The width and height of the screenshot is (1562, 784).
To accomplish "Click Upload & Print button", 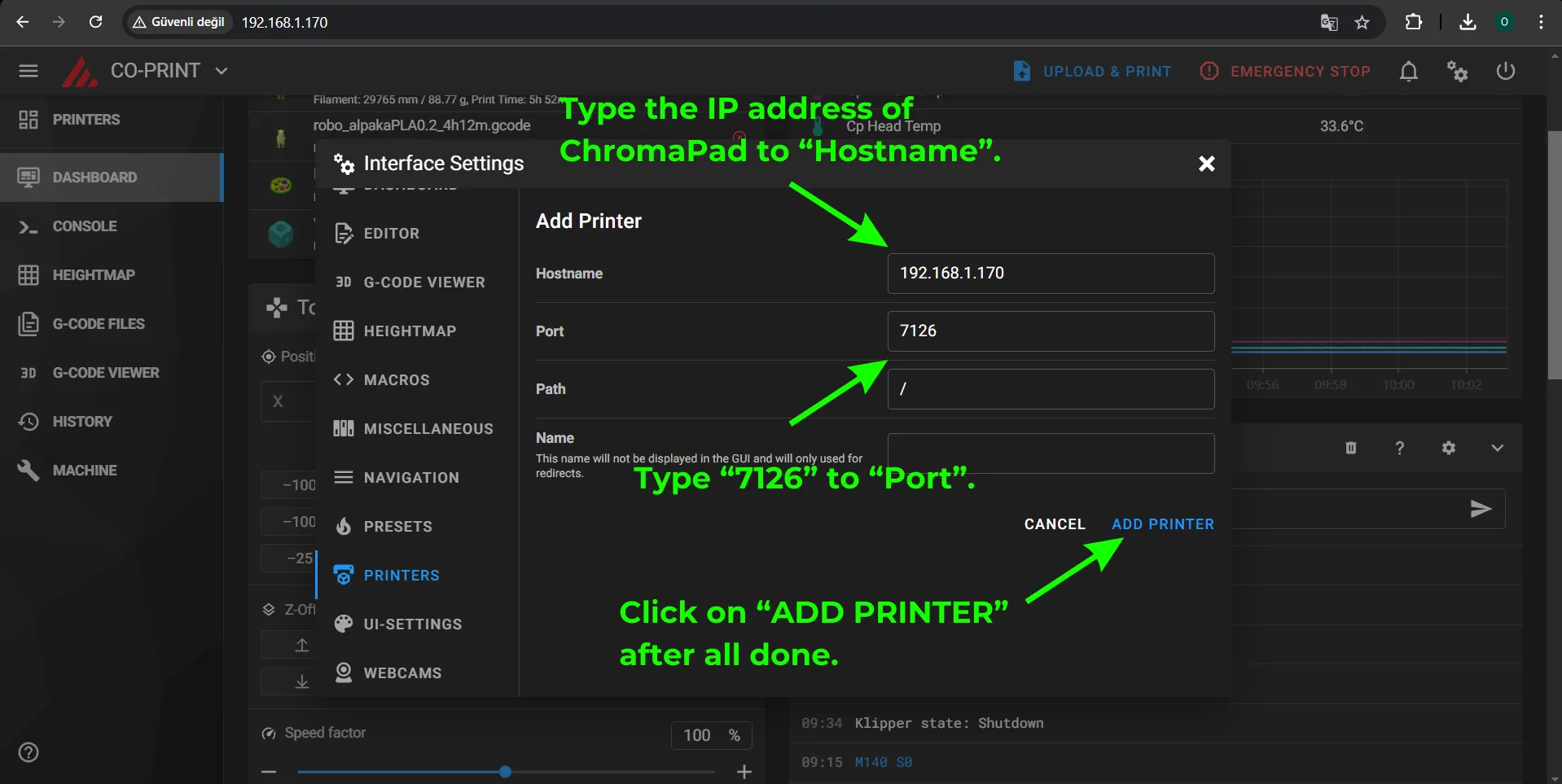I will pyautogui.click(x=1092, y=71).
